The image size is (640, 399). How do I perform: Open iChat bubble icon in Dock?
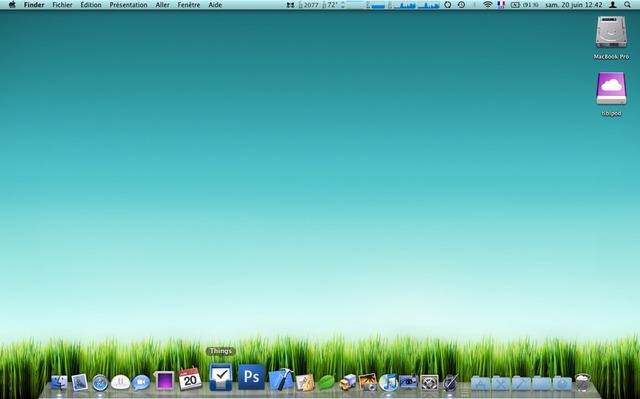[x=141, y=382]
